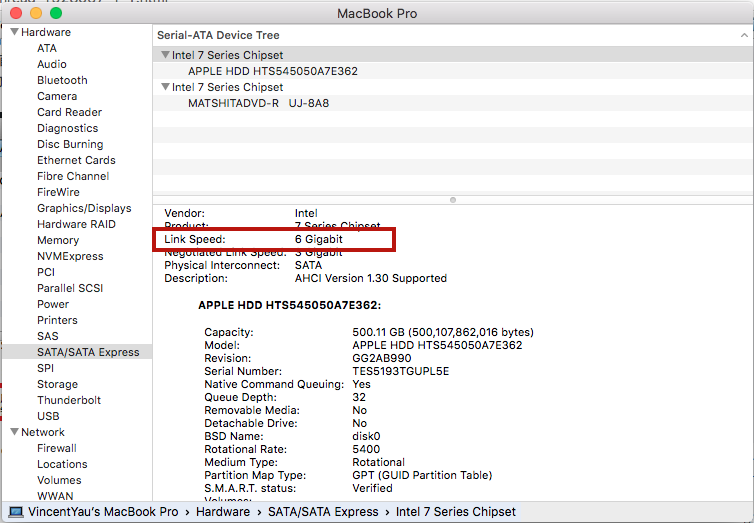Select Ethernet Cards in the sidebar
754x523 pixels.
[x=76, y=160]
